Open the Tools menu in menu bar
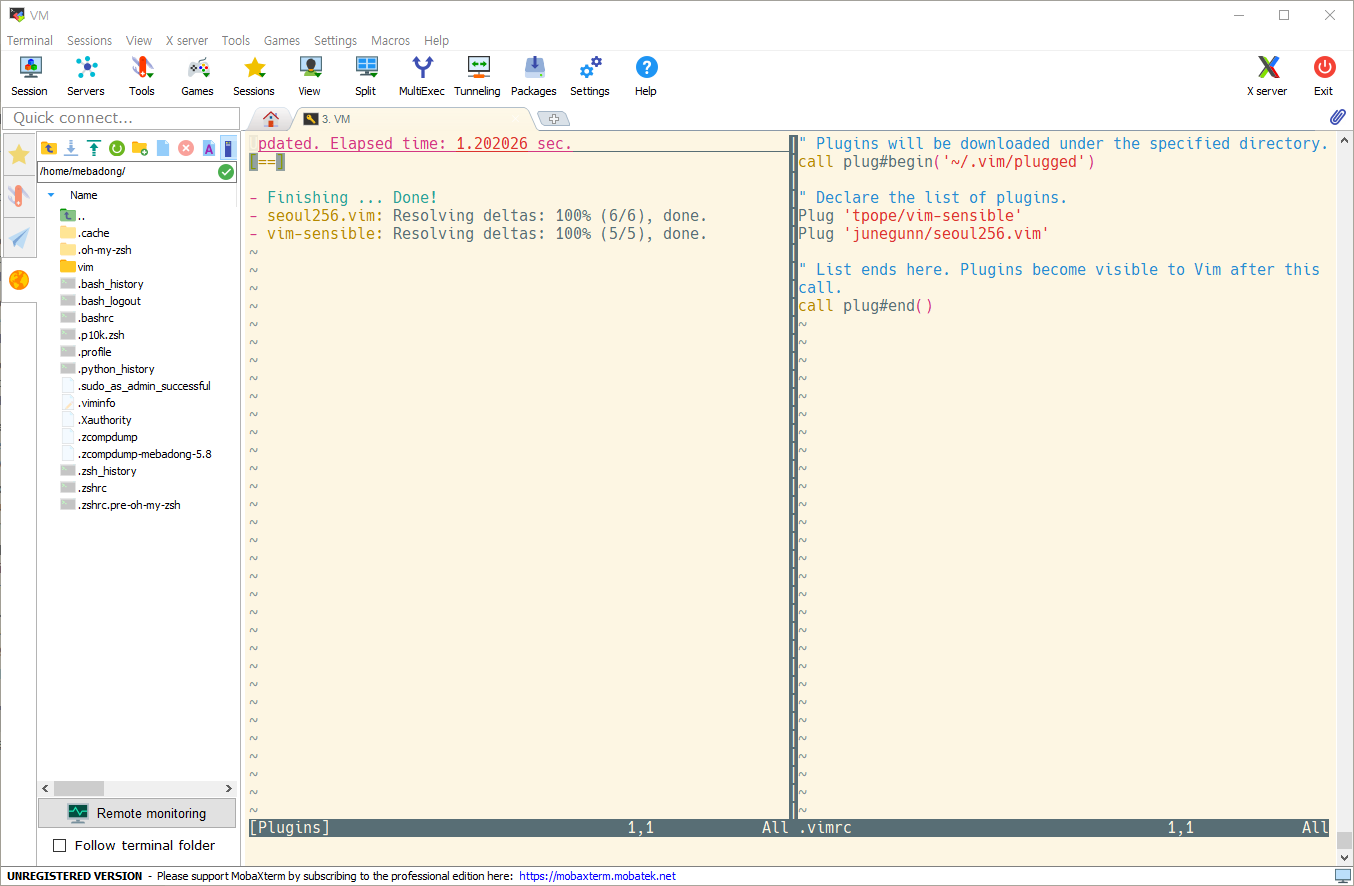1354x886 pixels. click(x=236, y=41)
